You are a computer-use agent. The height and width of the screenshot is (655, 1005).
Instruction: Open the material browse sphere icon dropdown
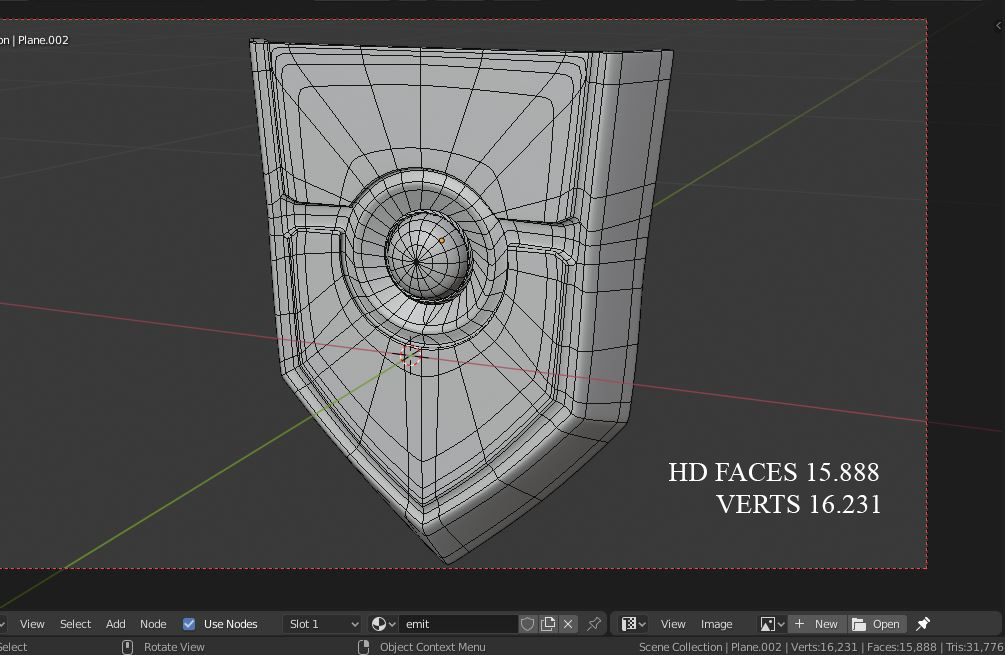coord(383,624)
